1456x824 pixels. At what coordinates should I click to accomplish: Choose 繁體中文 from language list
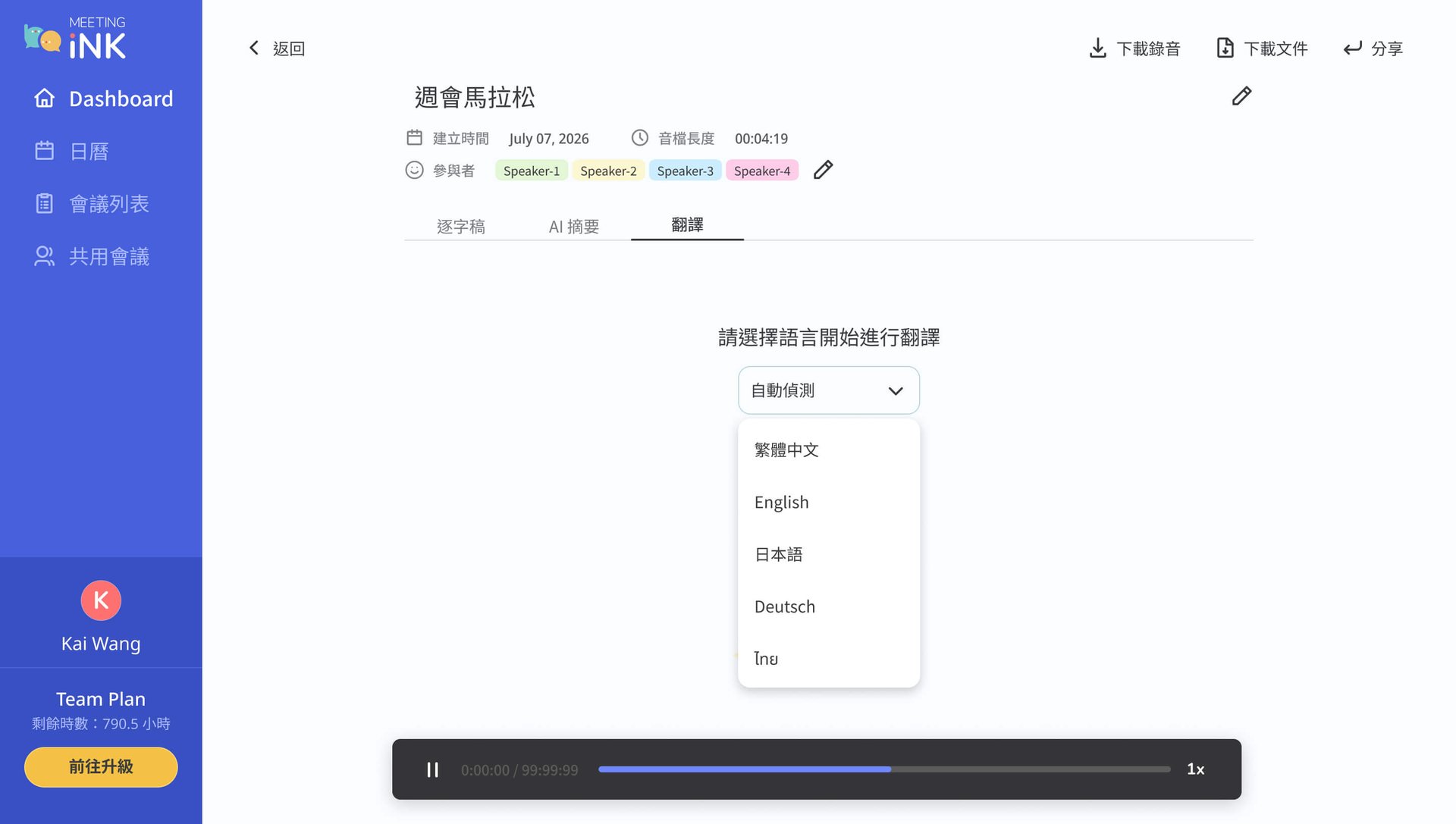coord(829,450)
